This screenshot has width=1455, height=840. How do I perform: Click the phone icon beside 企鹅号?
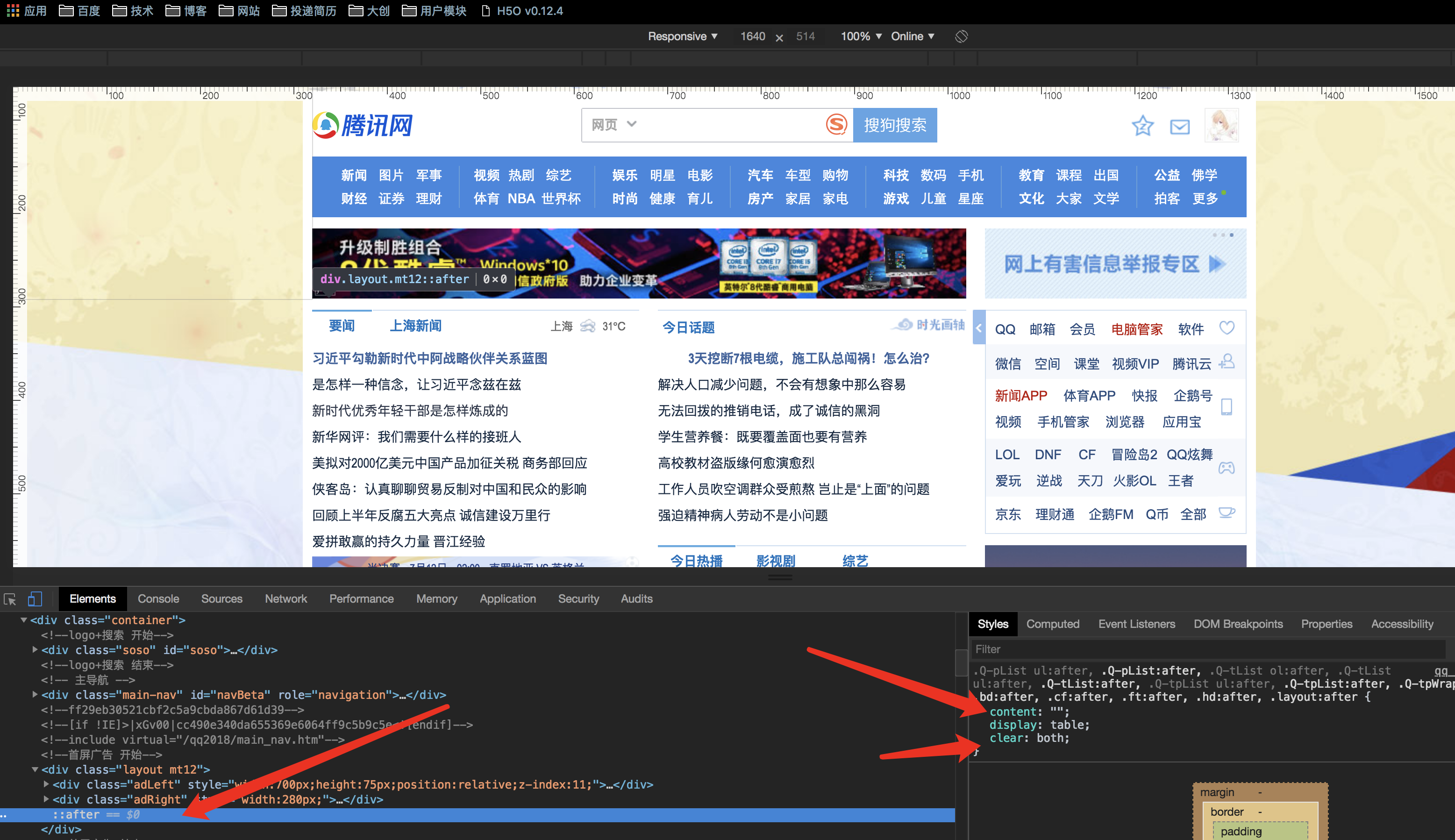click(x=1227, y=407)
